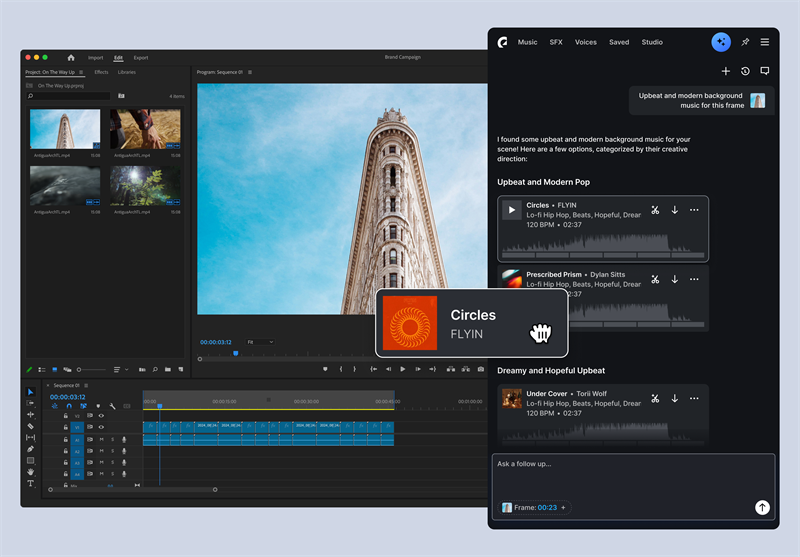Toggle visibility of the V1 video track
The width and height of the screenshot is (800, 557).
[101, 427]
